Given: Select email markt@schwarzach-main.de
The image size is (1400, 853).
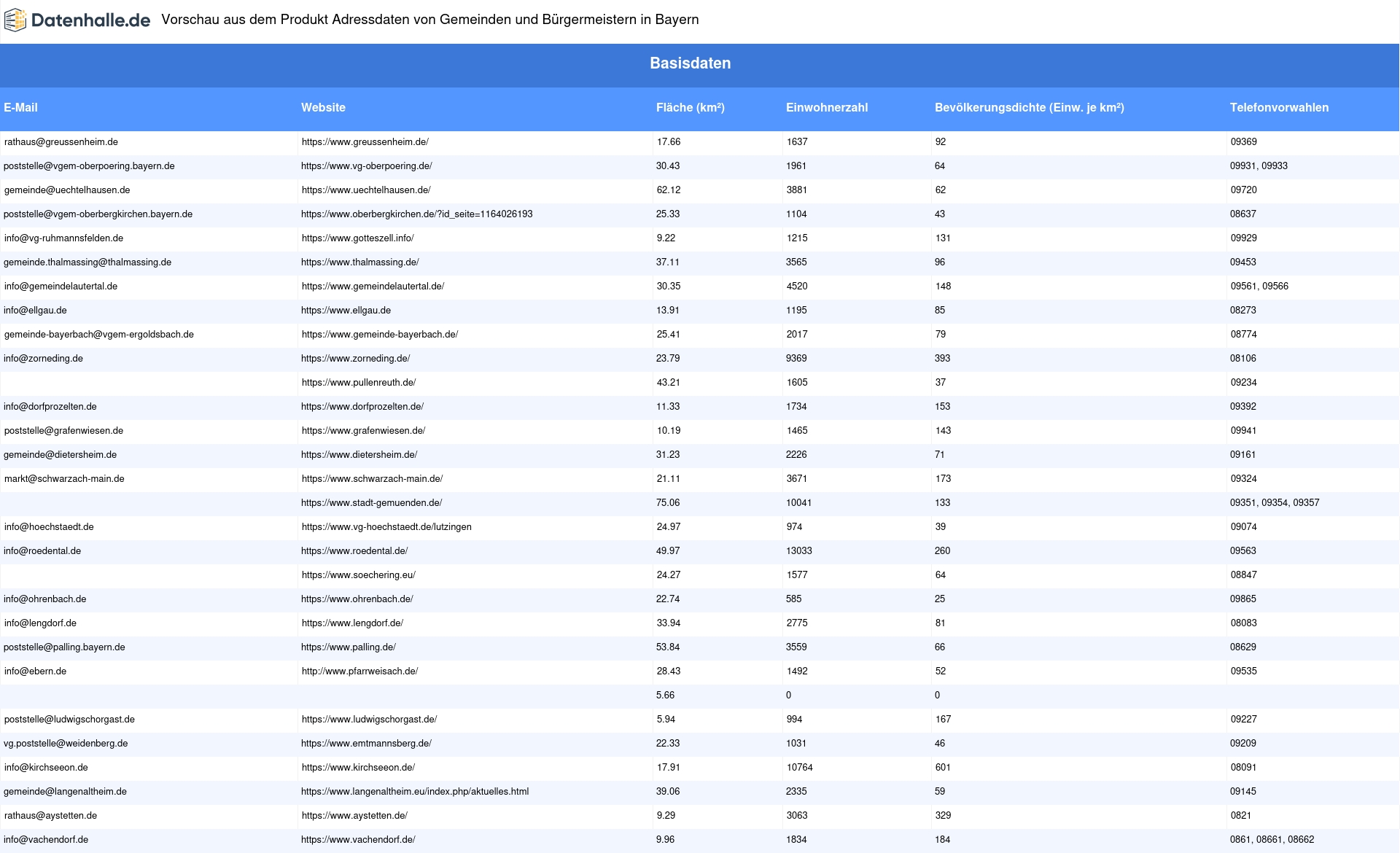Looking at the screenshot, I should (64, 479).
